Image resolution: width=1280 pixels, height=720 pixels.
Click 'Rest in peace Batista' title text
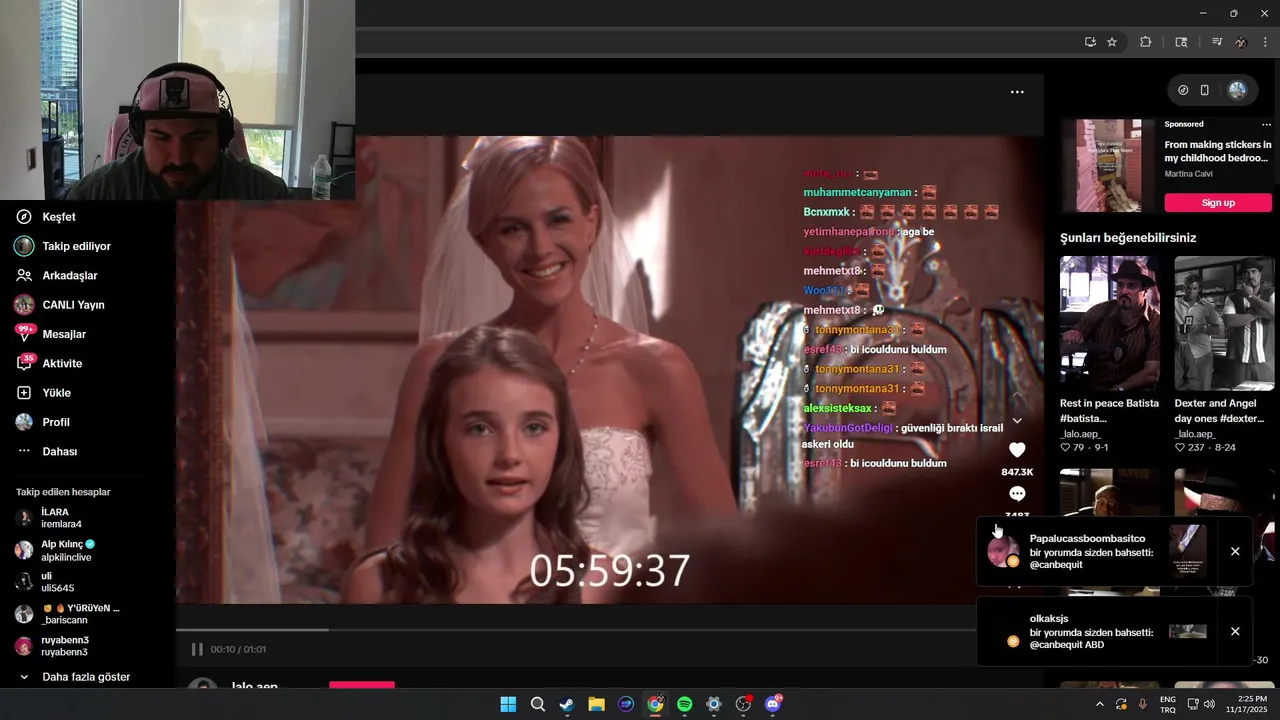click(x=1109, y=411)
